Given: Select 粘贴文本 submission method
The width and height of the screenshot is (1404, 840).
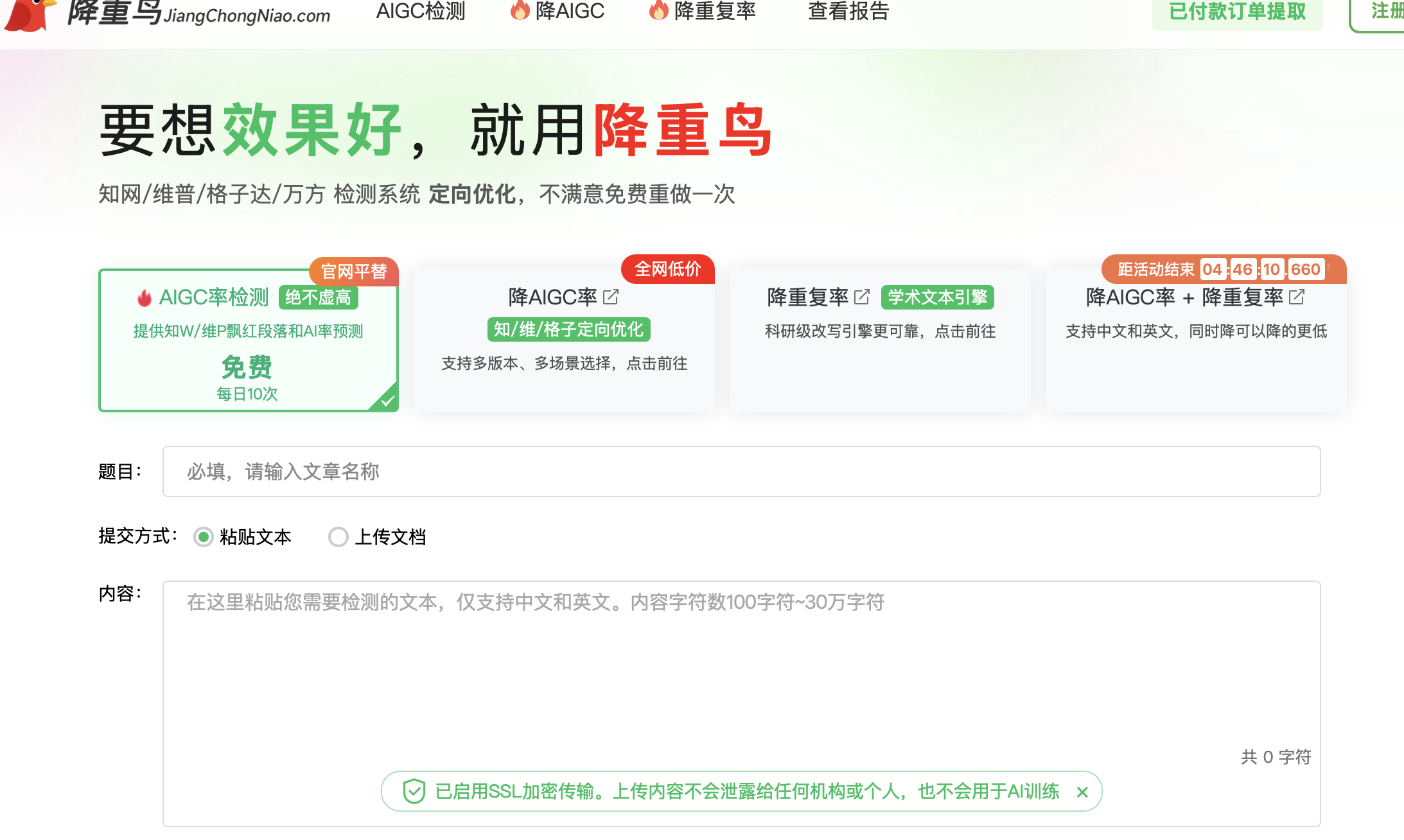Looking at the screenshot, I should (204, 537).
